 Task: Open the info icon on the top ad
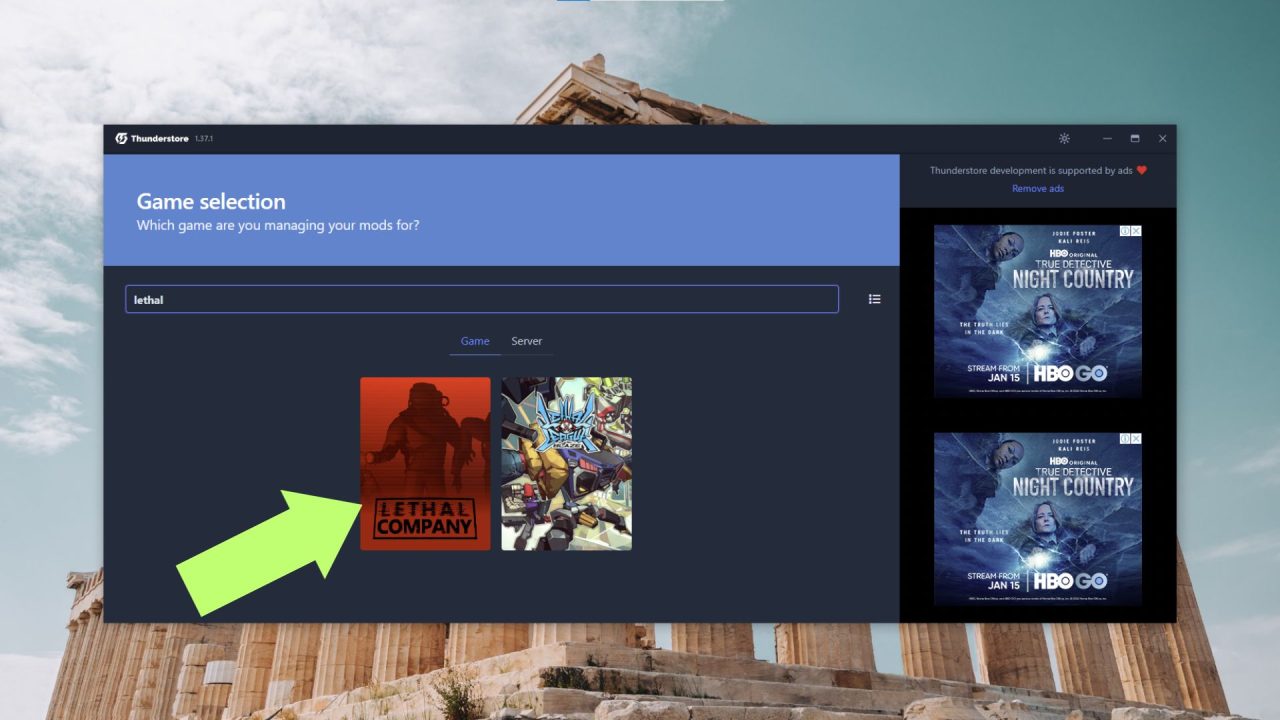coord(1125,231)
